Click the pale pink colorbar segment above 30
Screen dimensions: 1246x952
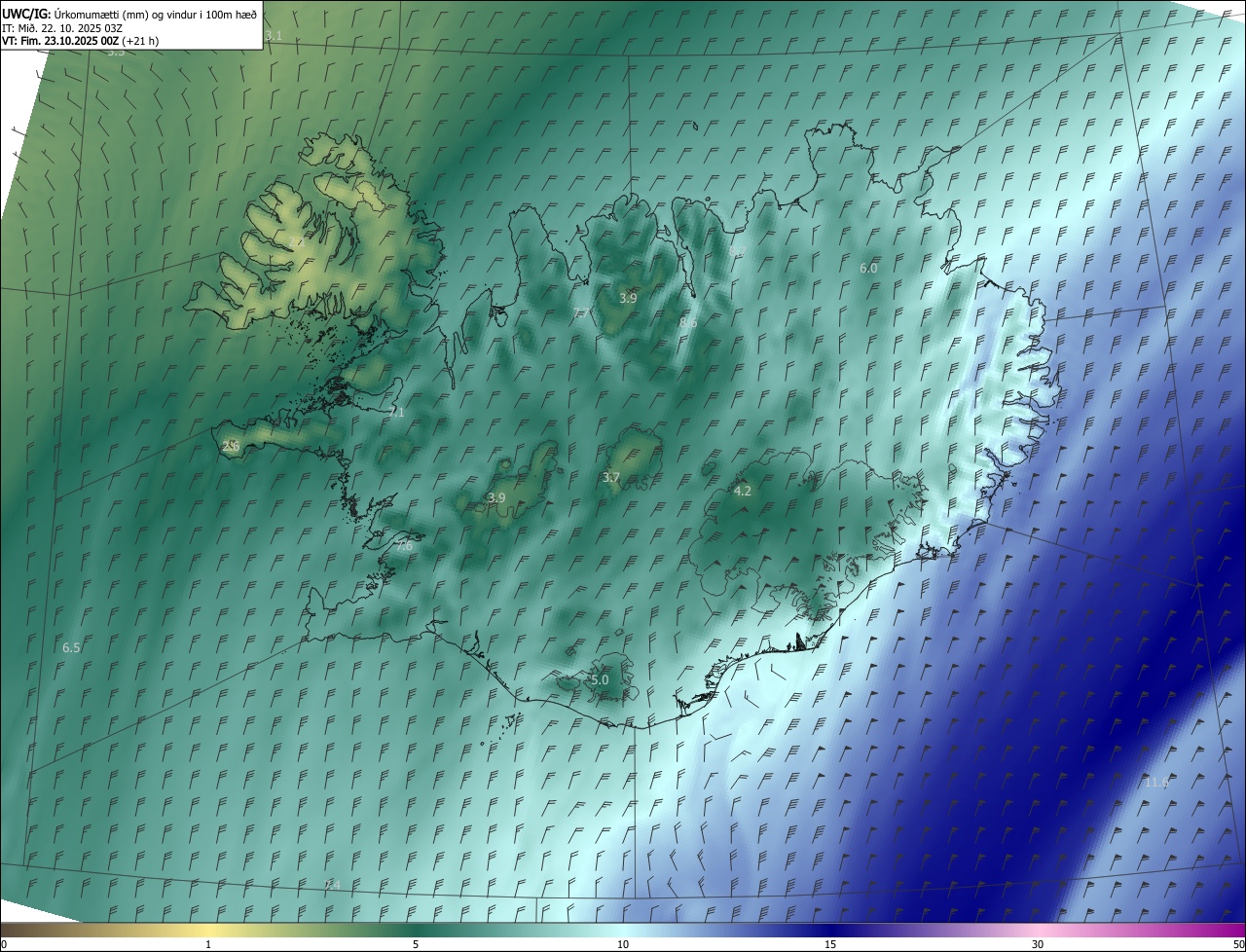coord(1038,930)
